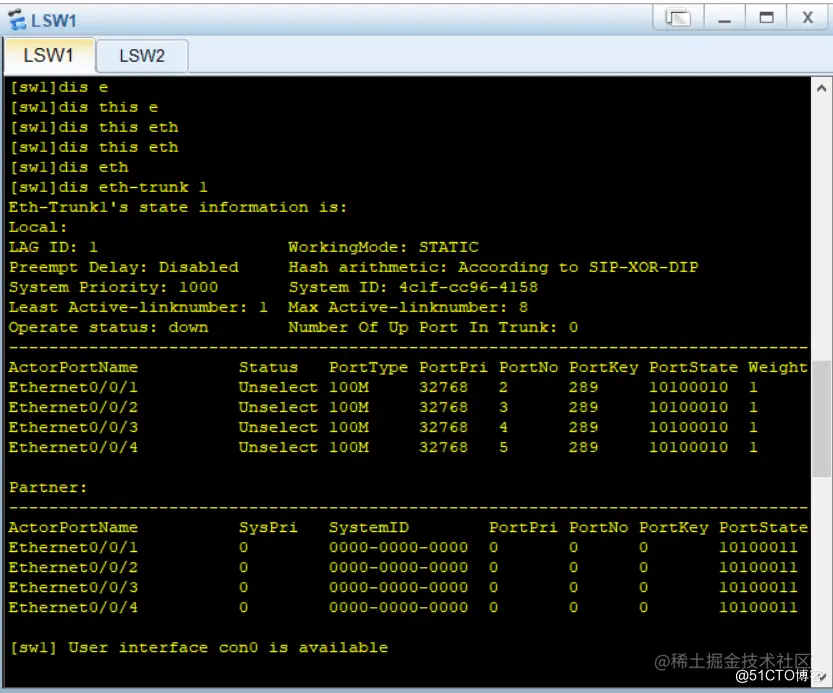833x693 pixels.
Task: Click the terminal scrollbar up arrow
Action: [821, 88]
